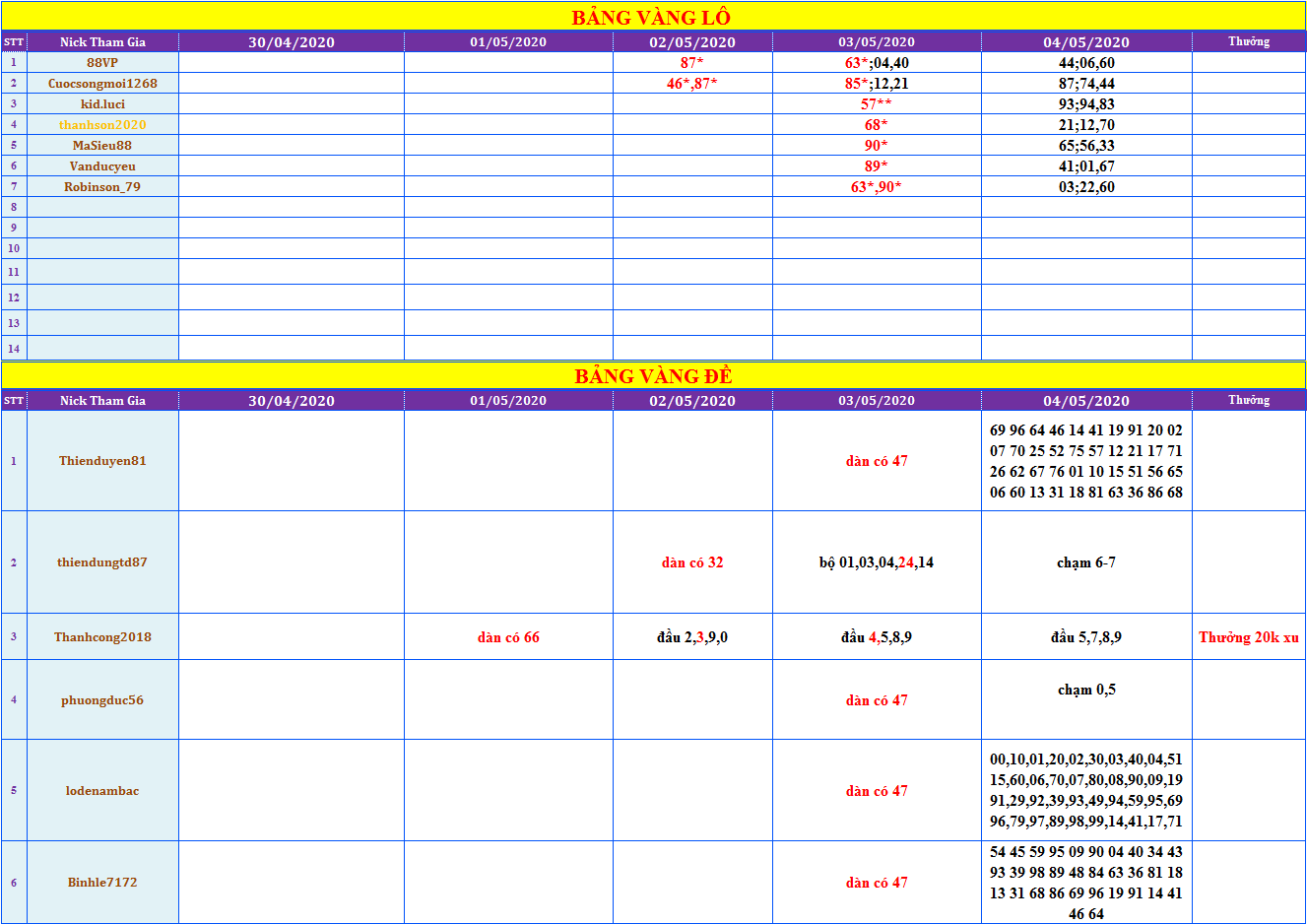
Task: Click STT row number '10'
Action: tap(14, 248)
